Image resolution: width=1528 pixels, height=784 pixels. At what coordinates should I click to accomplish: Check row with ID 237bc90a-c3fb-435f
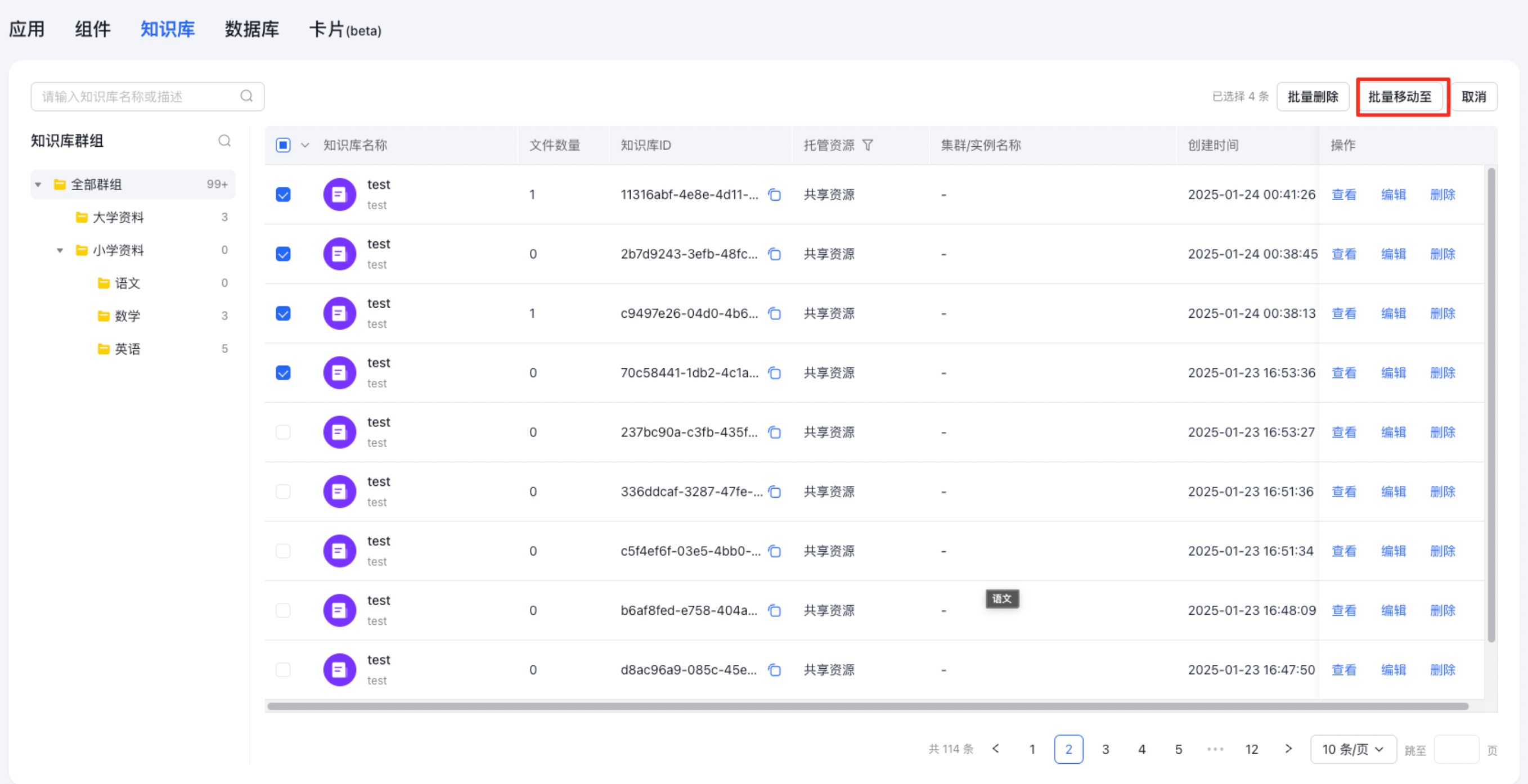tap(283, 432)
